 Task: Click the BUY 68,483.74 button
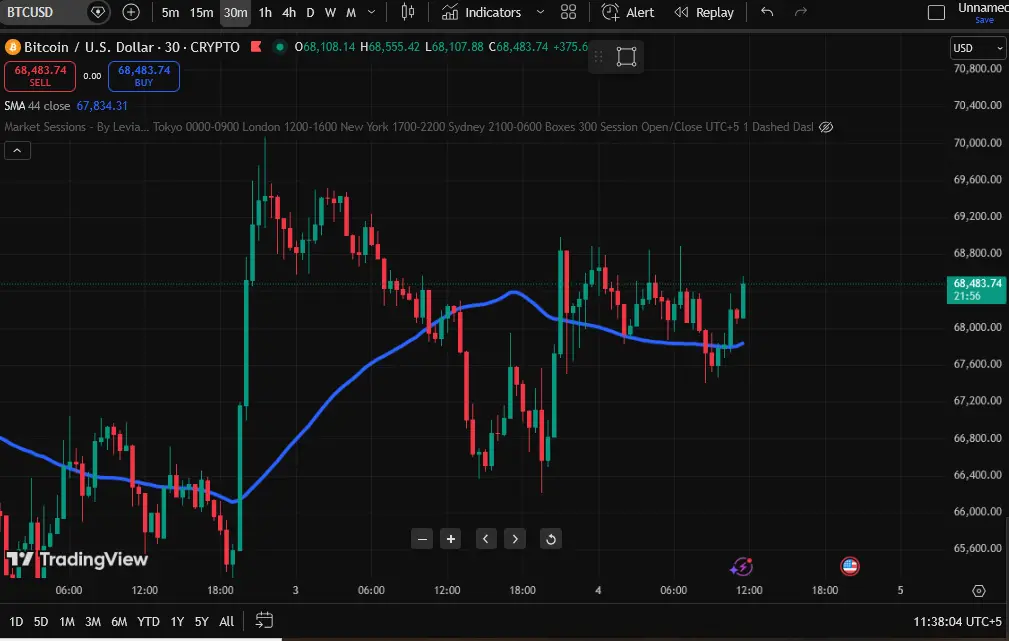click(x=143, y=76)
